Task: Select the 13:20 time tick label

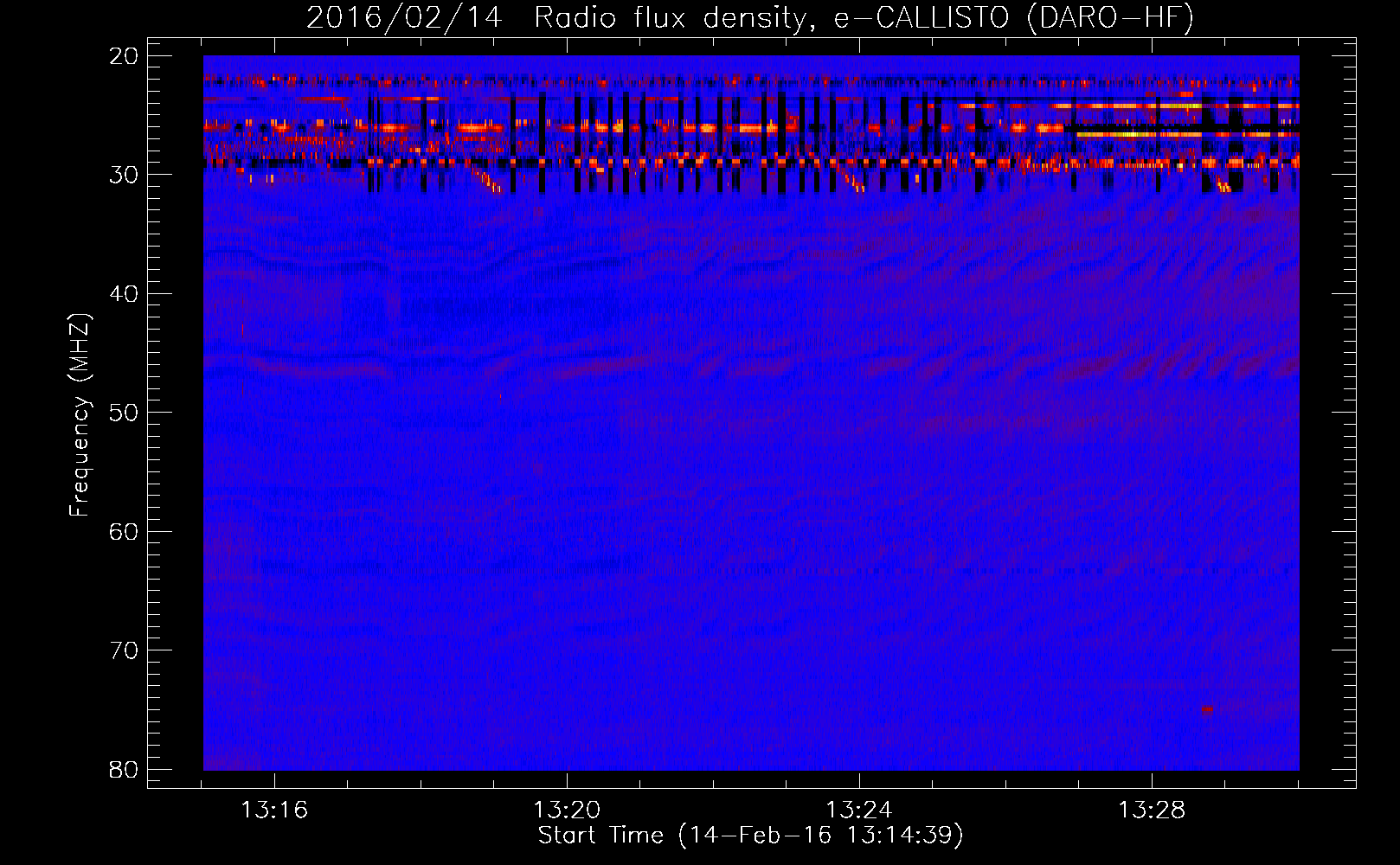Action: pos(567,811)
